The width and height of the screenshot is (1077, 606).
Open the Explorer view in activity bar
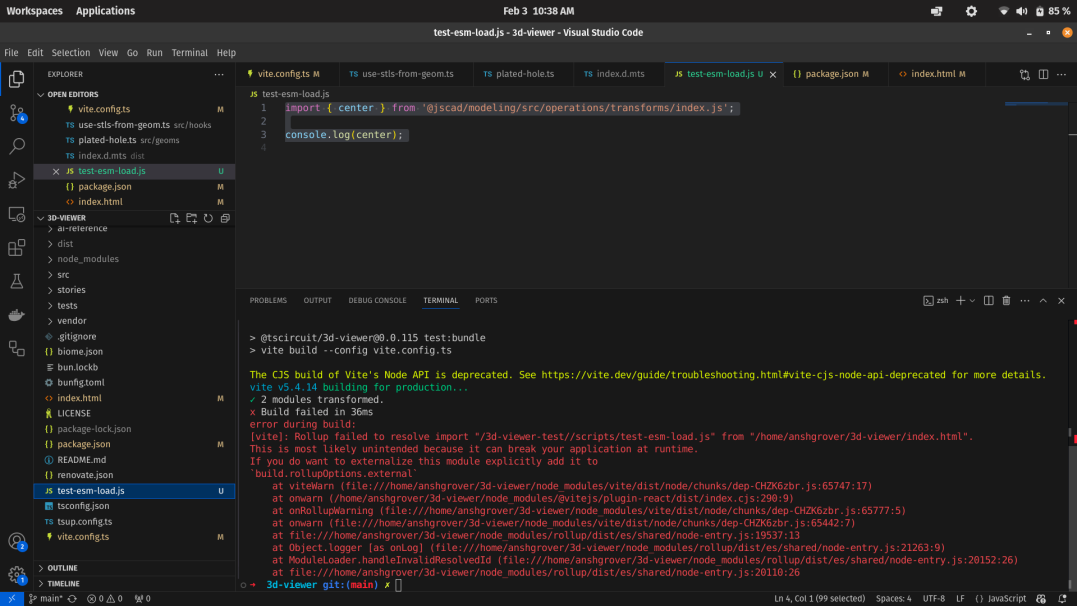coord(16,79)
